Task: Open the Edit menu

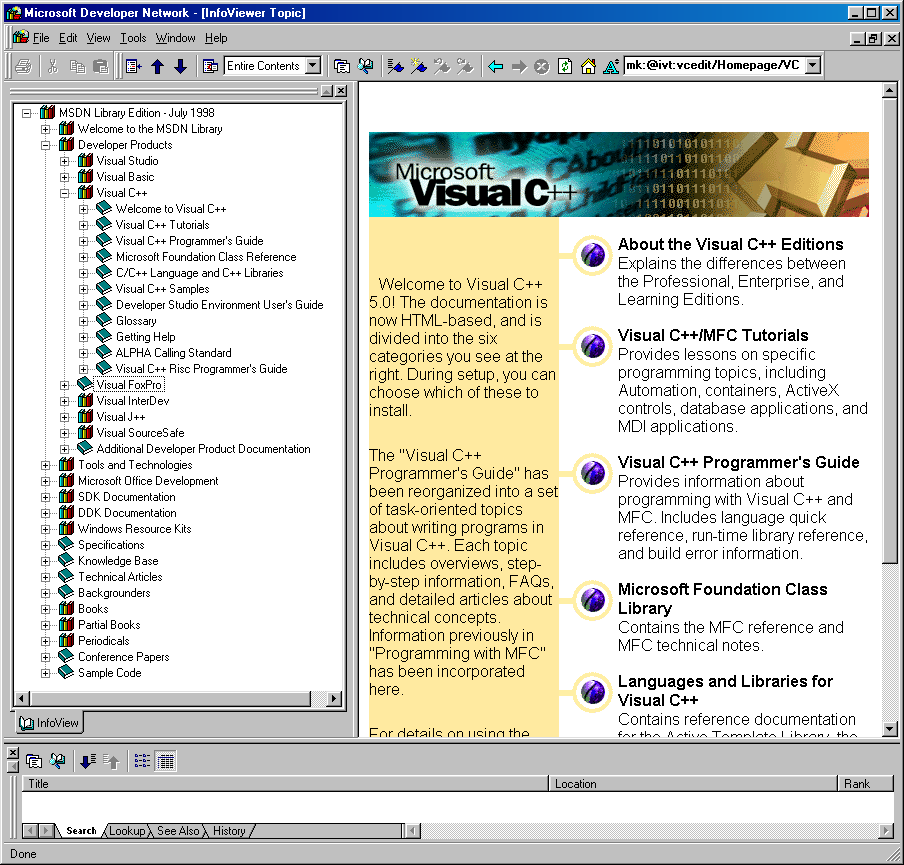Action: [x=68, y=38]
